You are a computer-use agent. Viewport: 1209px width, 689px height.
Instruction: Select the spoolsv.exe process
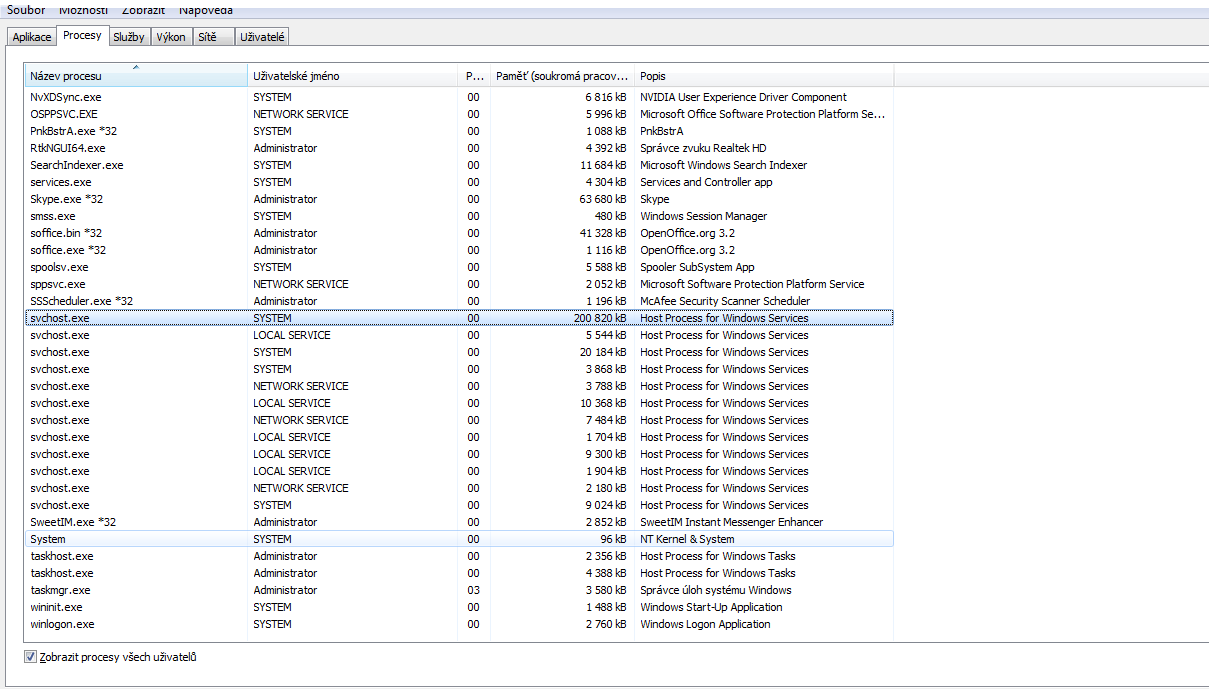coord(59,267)
